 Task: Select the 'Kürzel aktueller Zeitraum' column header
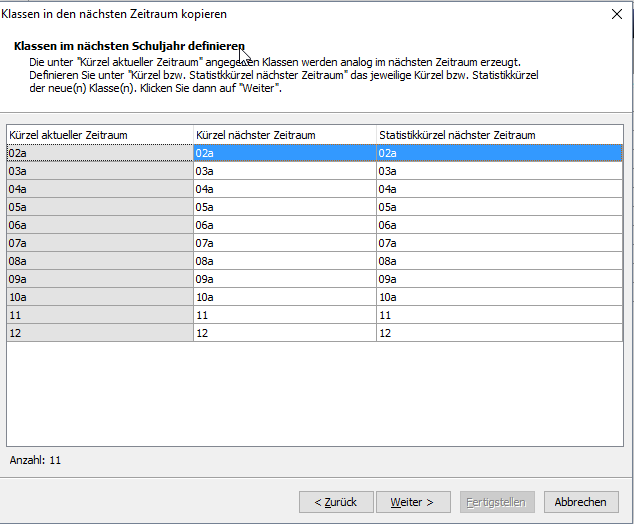tap(100, 135)
